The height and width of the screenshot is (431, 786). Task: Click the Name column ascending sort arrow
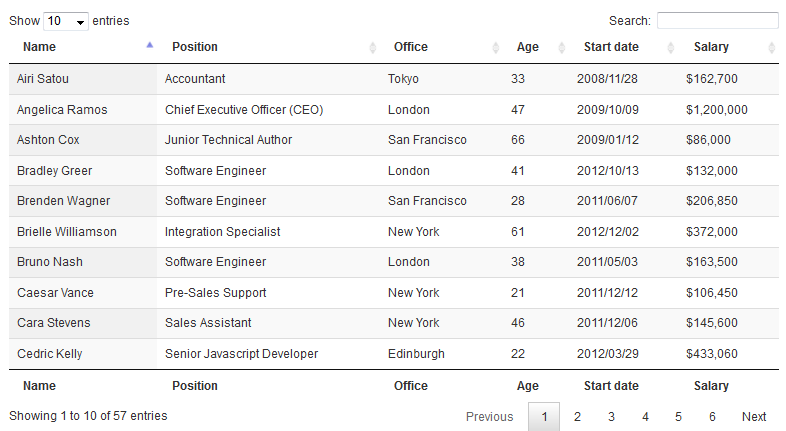149,45
